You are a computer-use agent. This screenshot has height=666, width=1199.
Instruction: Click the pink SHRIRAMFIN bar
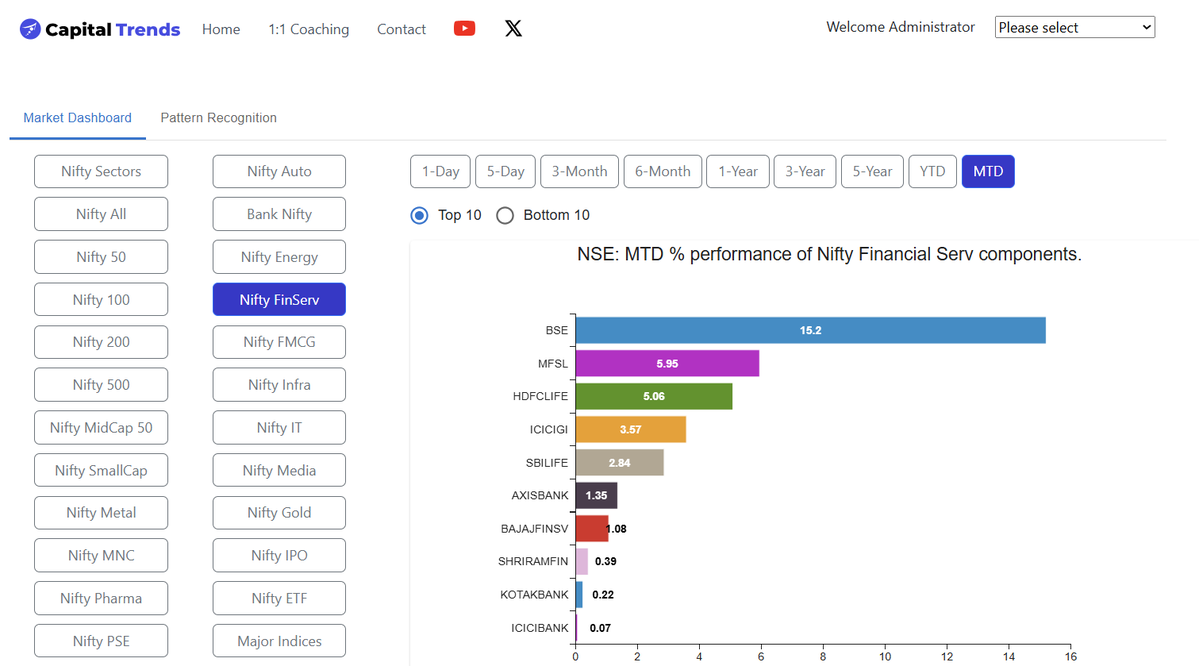click(x=582, y=561)
